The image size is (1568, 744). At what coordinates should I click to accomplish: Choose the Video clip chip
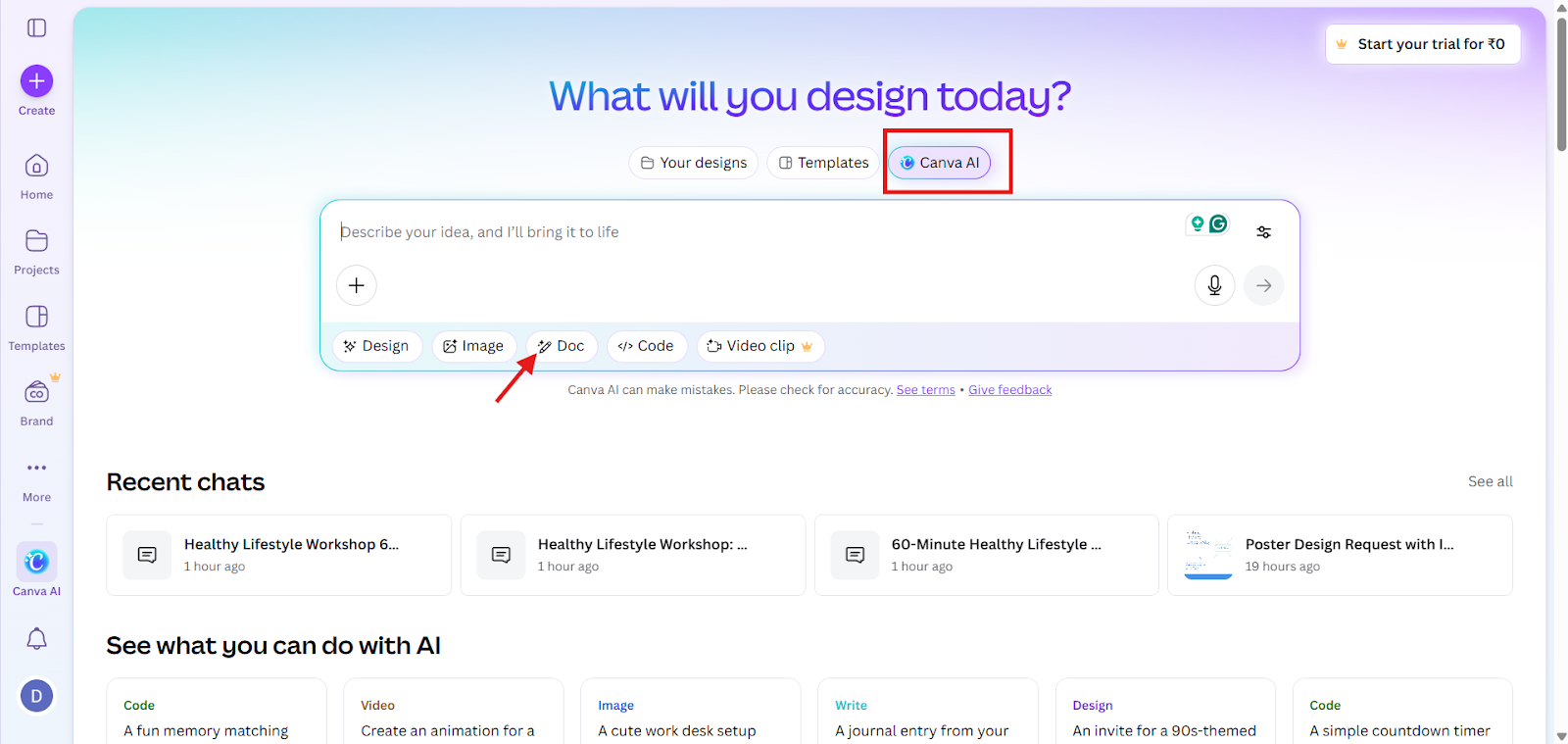pos(760,346)
